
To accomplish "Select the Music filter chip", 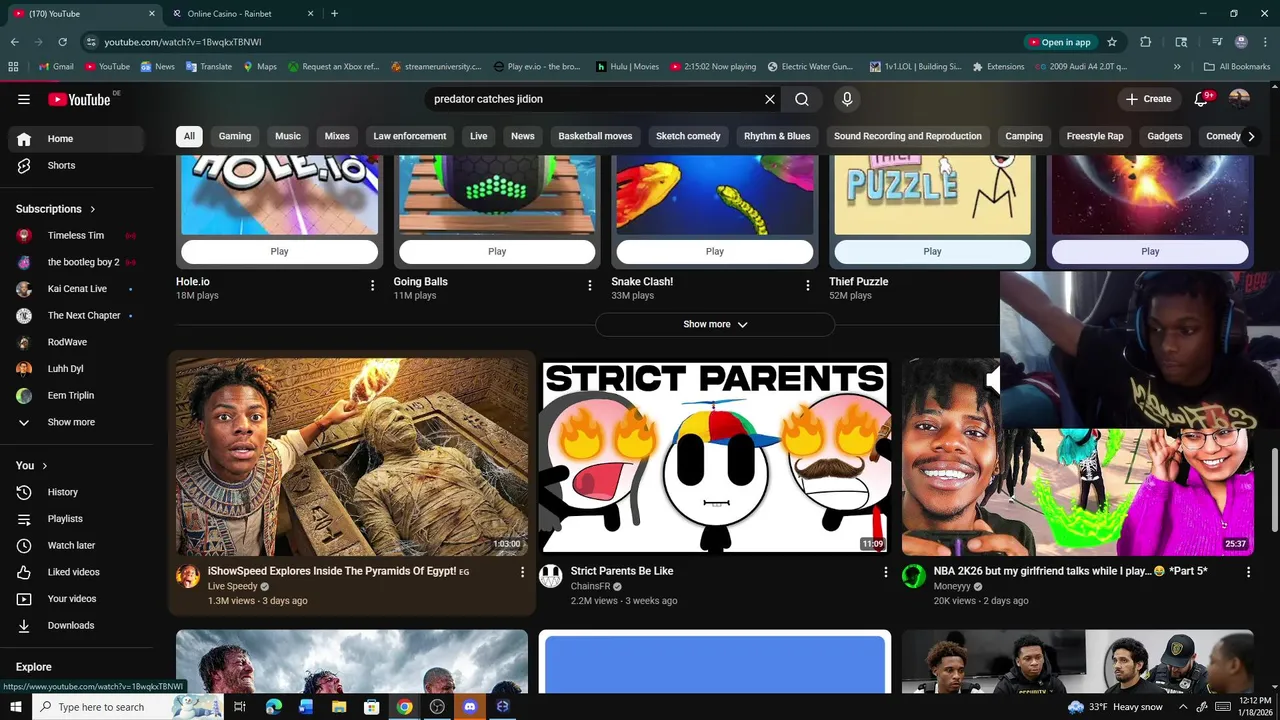I will click(288, 136).
